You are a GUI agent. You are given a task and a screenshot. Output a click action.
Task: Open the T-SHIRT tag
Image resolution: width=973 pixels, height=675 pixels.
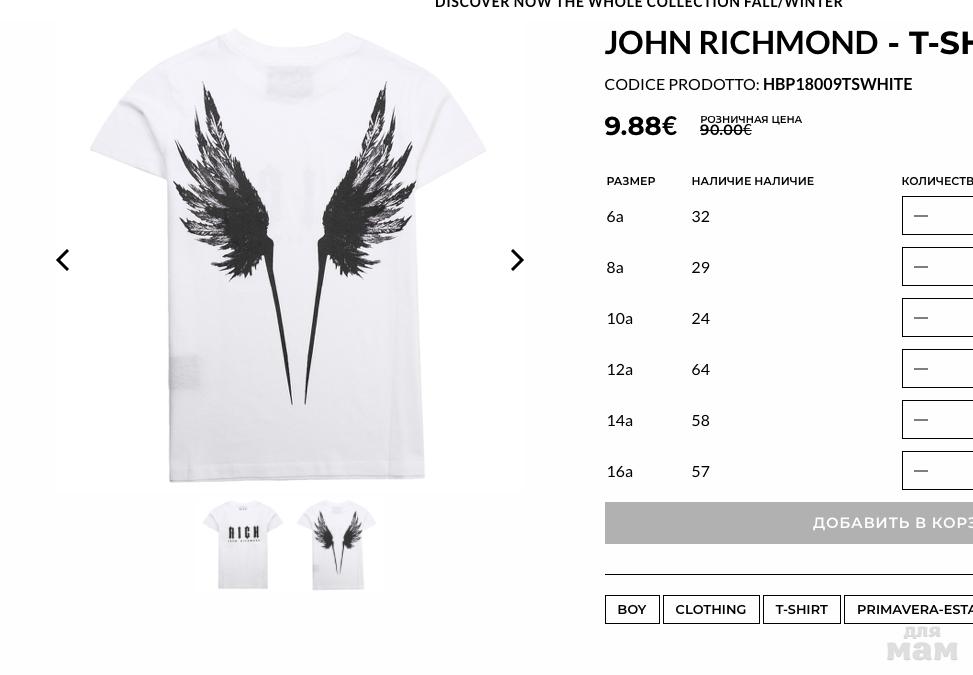[x=802, y=609]
